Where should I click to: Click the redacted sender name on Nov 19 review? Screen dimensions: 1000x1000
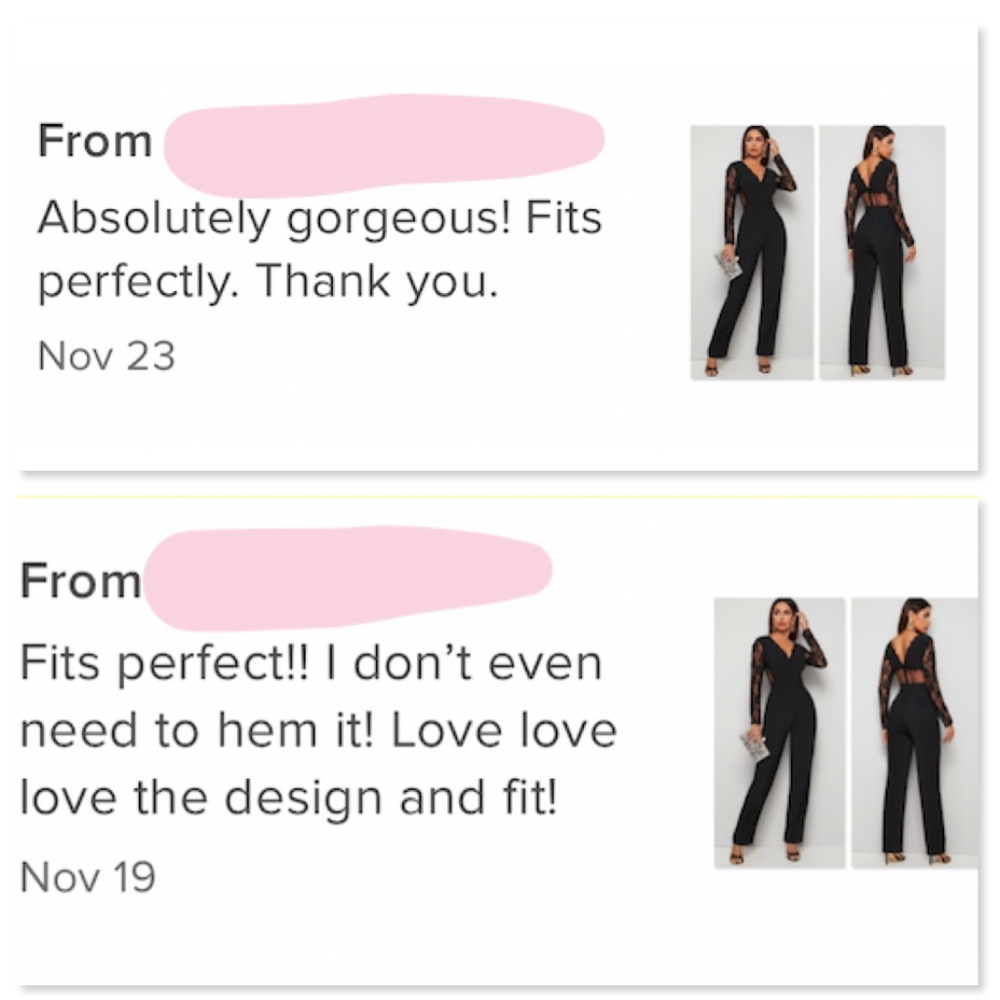(350, 577)
